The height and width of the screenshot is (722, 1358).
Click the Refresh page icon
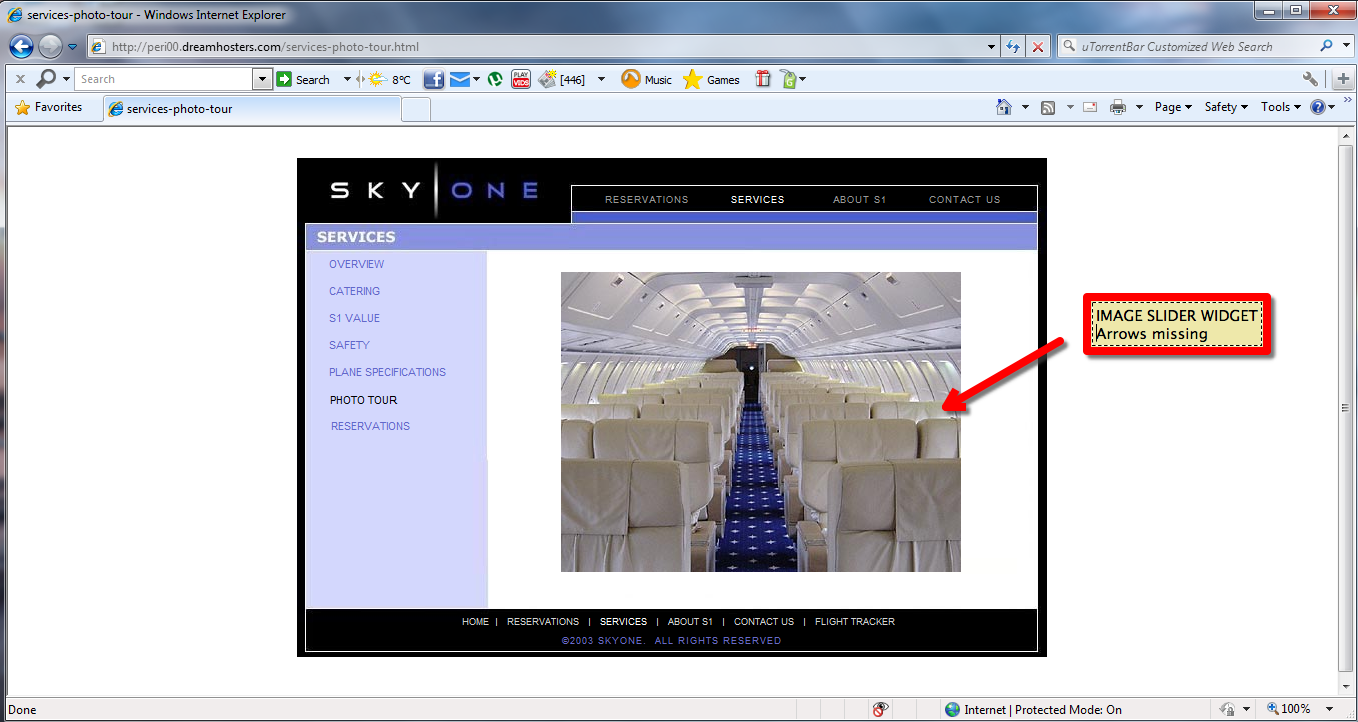[1013, 47]
